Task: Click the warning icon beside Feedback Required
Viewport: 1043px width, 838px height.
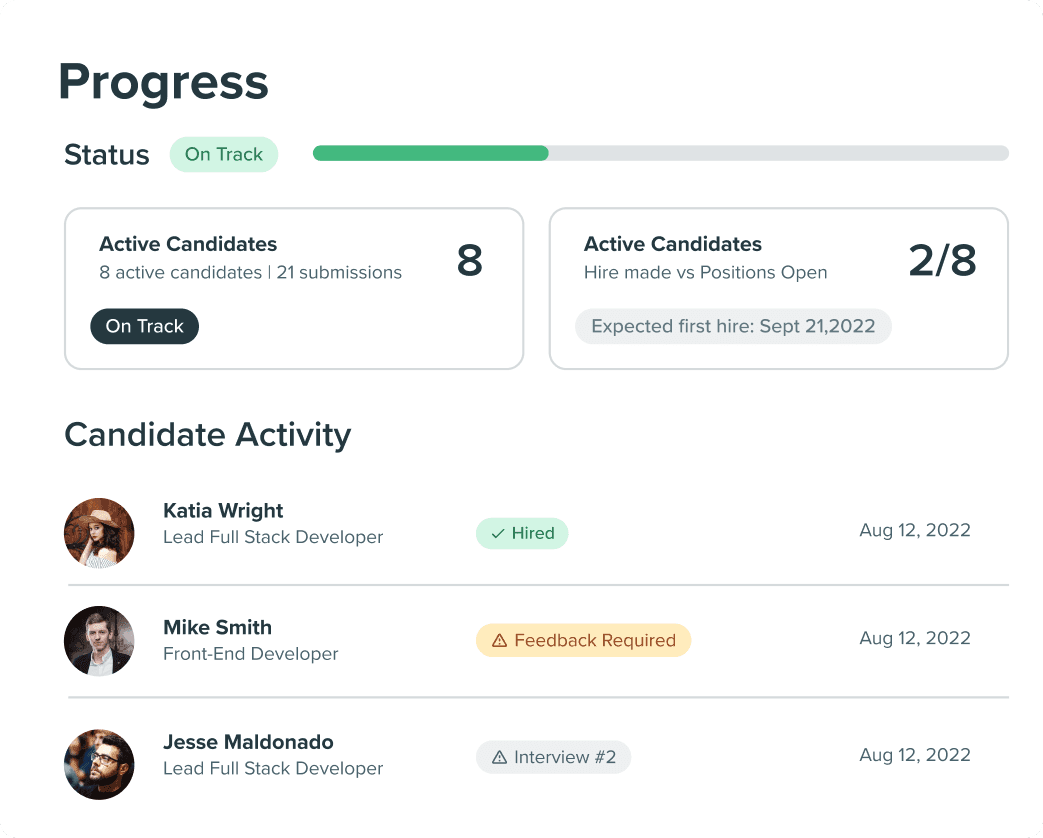Action: (499, 640)
